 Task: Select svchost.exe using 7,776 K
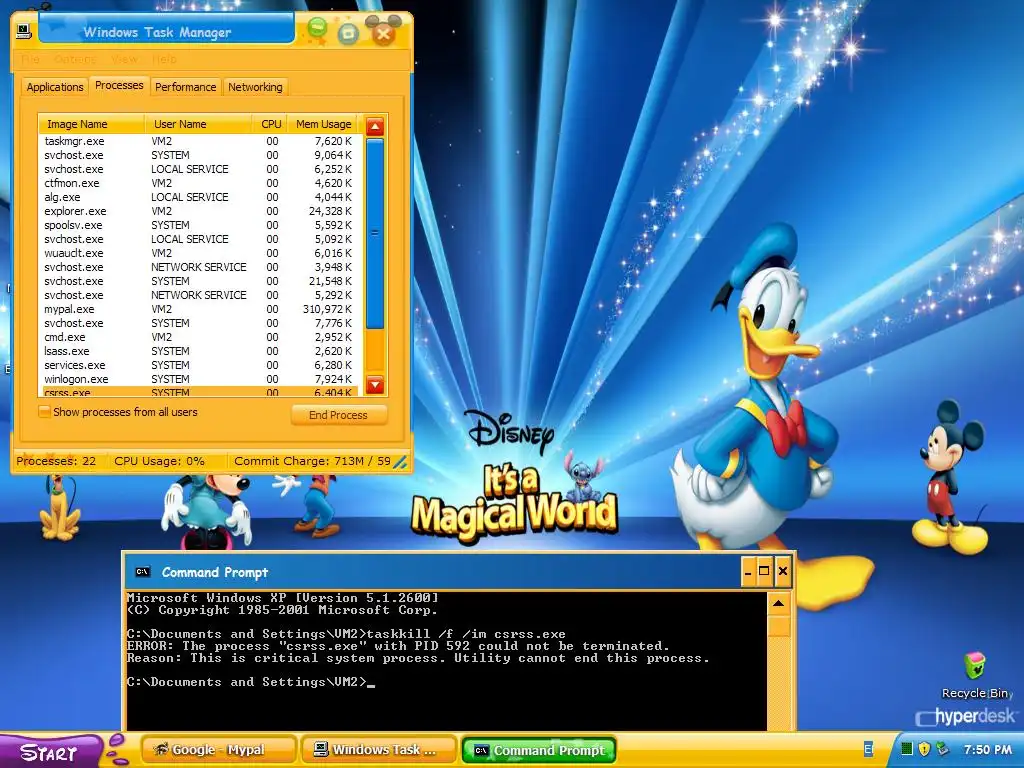tap(199, 324)
